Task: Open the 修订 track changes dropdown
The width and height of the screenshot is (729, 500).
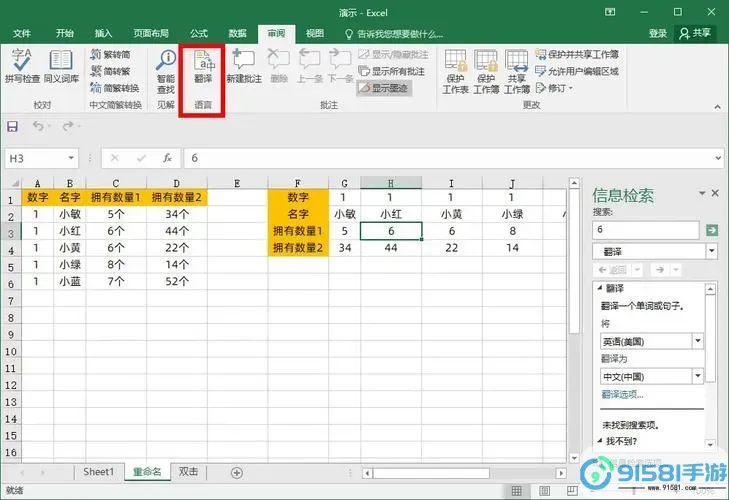Action: (x=554, y=88)
